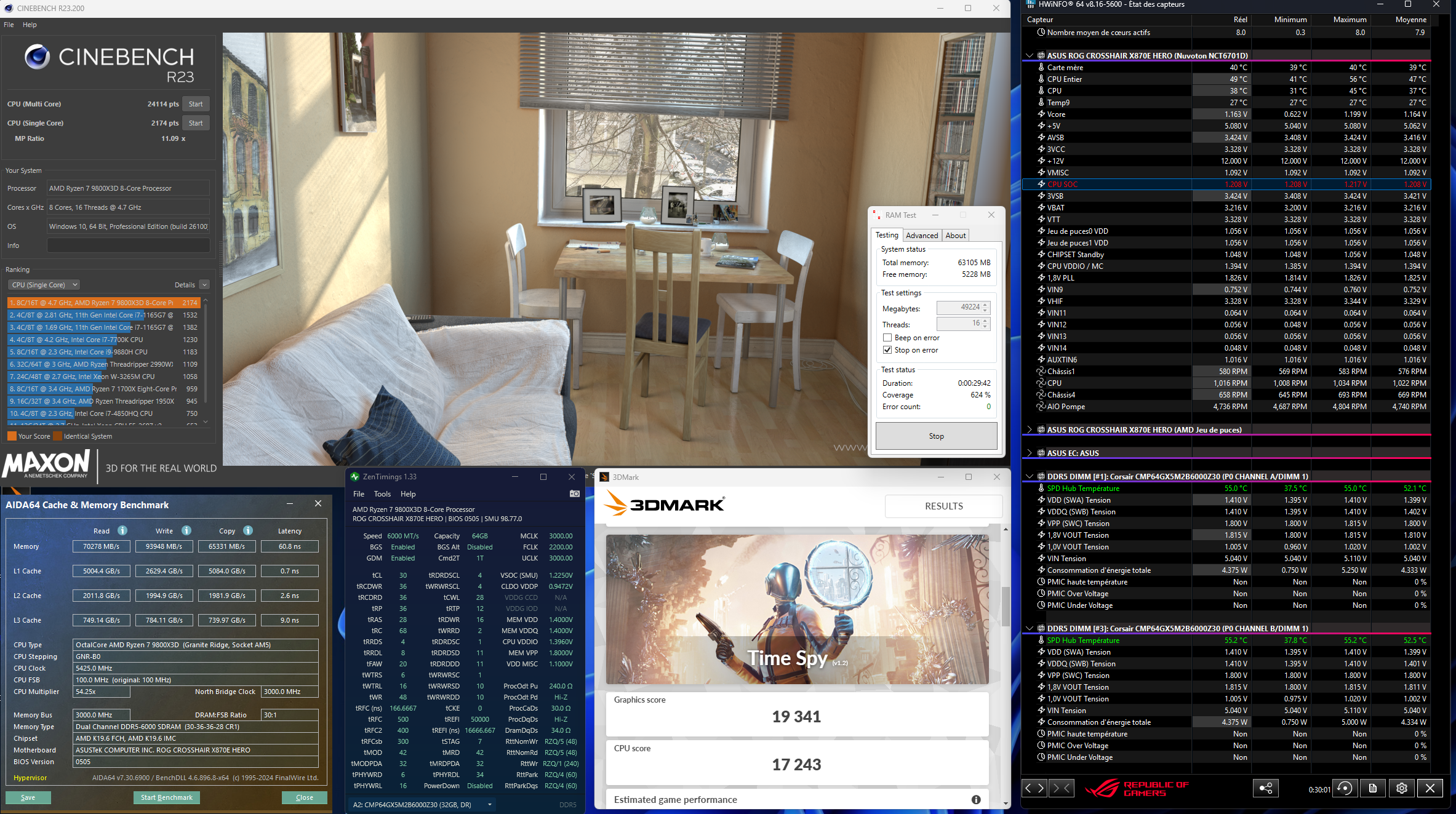Viewport: 1456px width, 814px height.
Task: Open HWiNFO logging file icon
Action: tap(1373, 788)
